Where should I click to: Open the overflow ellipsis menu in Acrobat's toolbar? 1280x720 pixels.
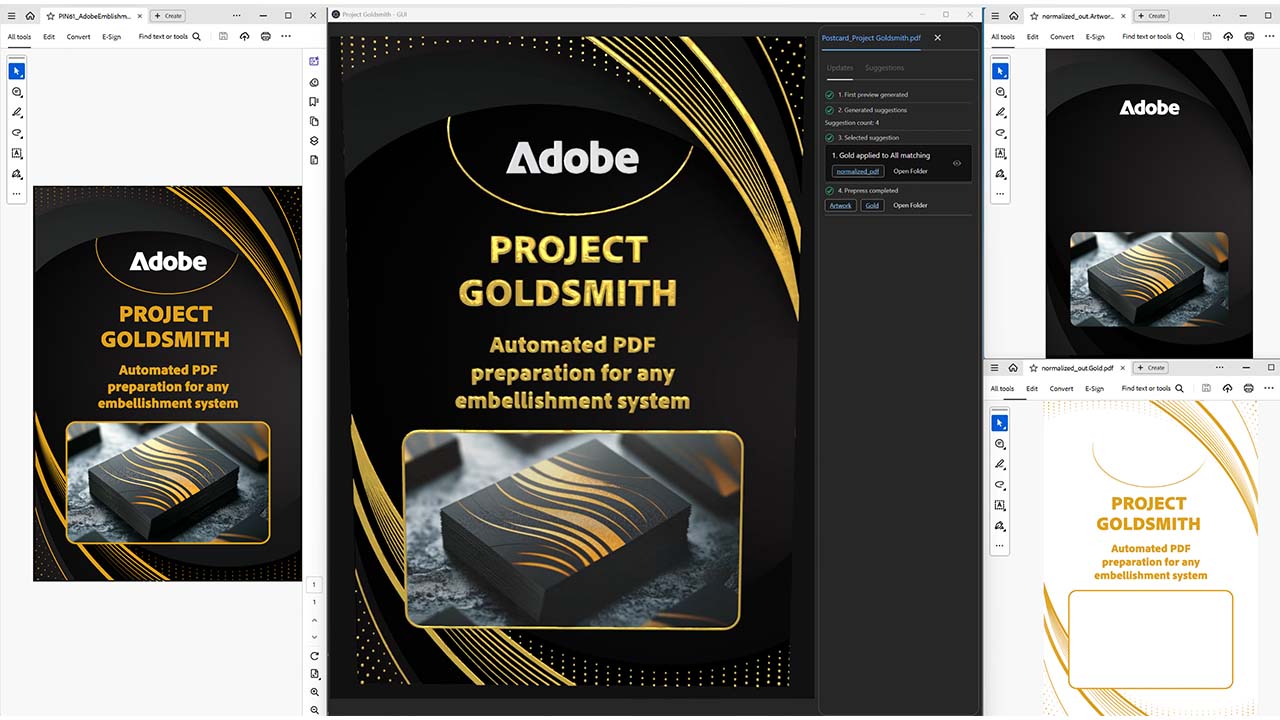pyautogui.click(x=286, y=36)
